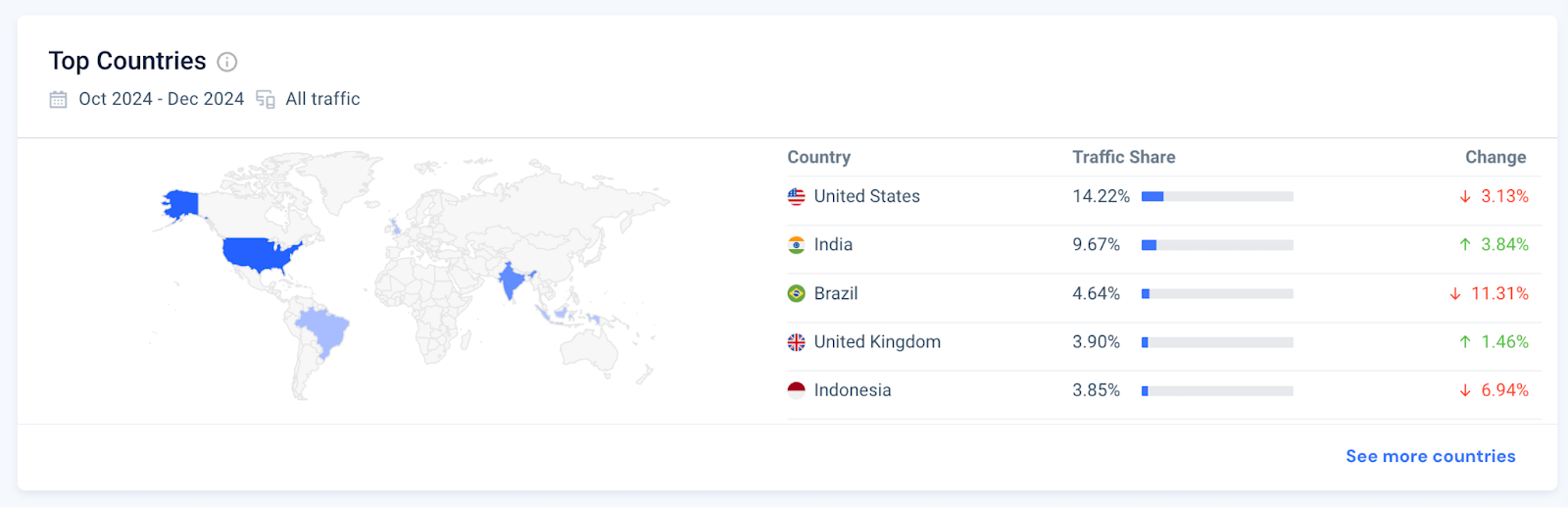
Task: Select the India country name
Action: [833, 244]
